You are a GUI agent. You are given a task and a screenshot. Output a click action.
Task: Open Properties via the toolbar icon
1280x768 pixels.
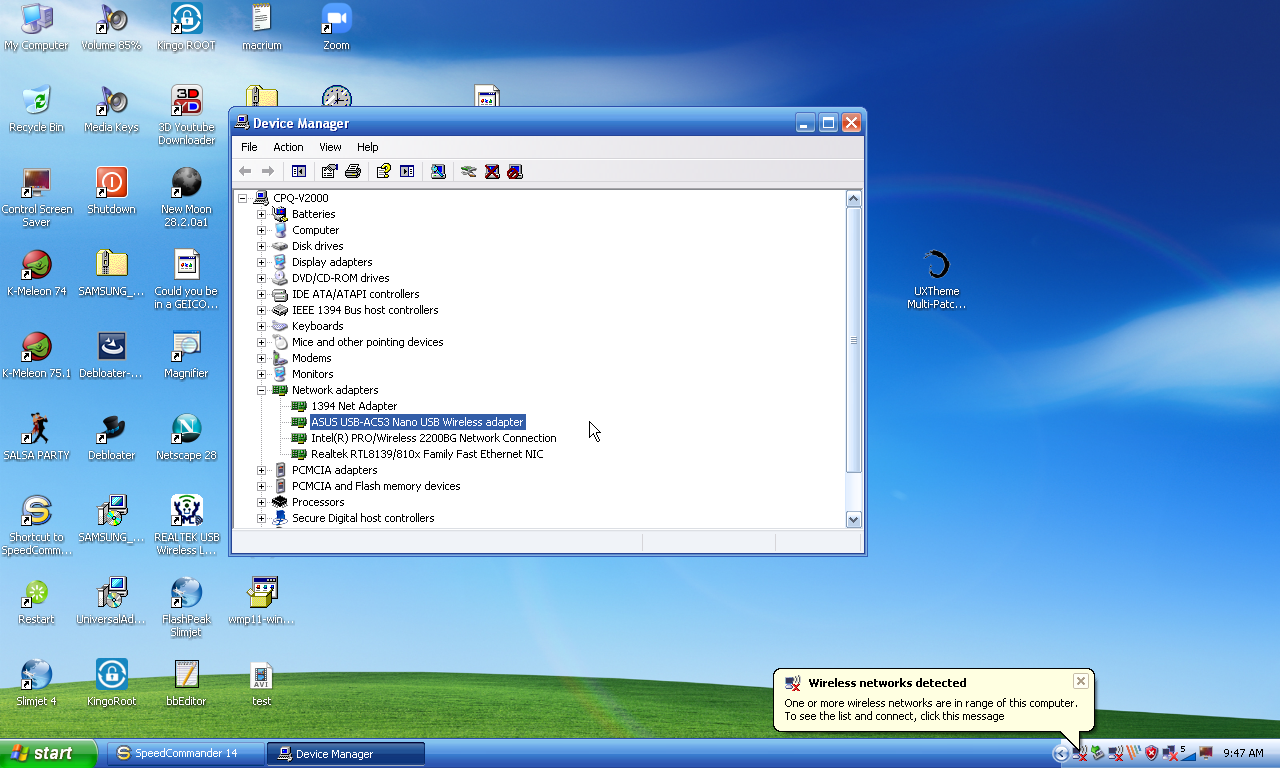point(329,171)
